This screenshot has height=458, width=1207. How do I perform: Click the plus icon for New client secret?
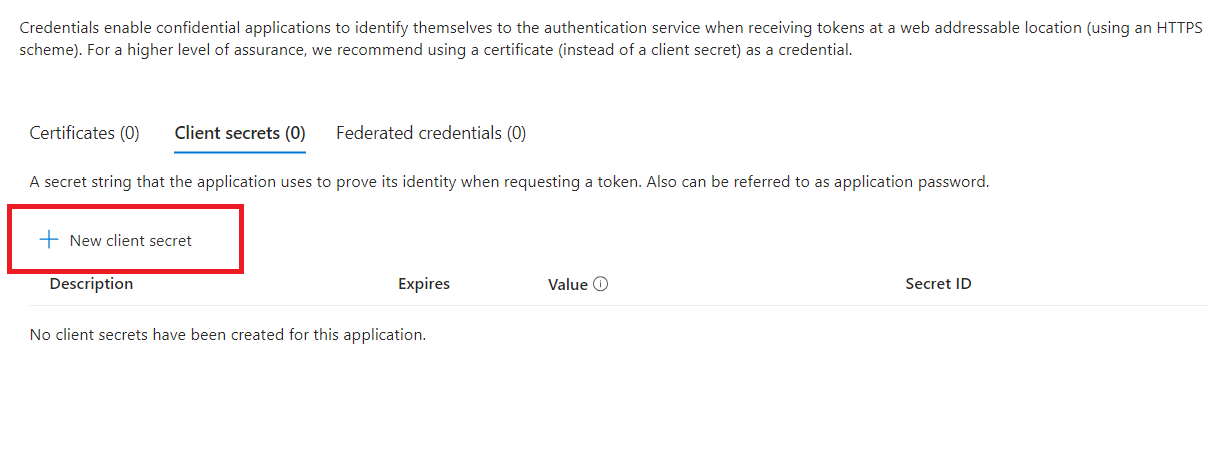pos(48,240)
